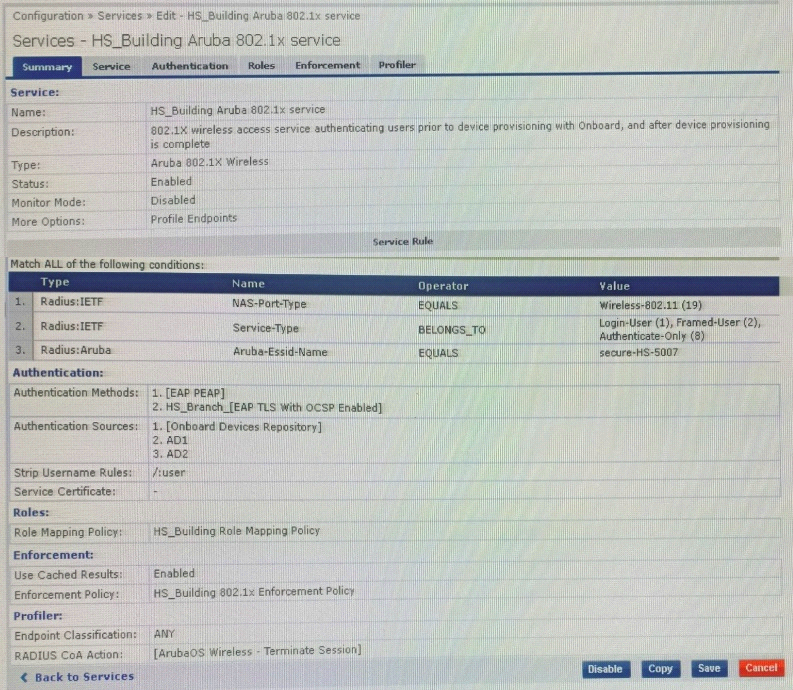This screenshot has height=690, width=793.
Task: Click the Service Rule header bar
Action: click(402, 241)
